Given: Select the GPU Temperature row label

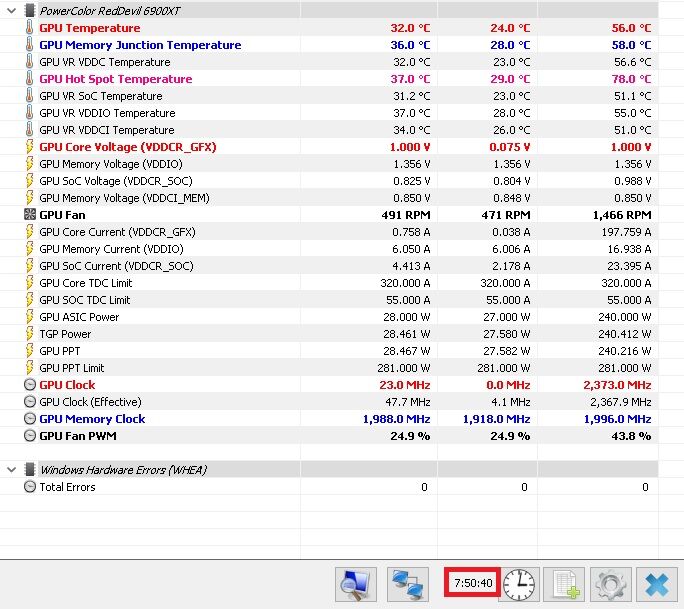Looking at the screenshot, I should (x=90, y=28).
